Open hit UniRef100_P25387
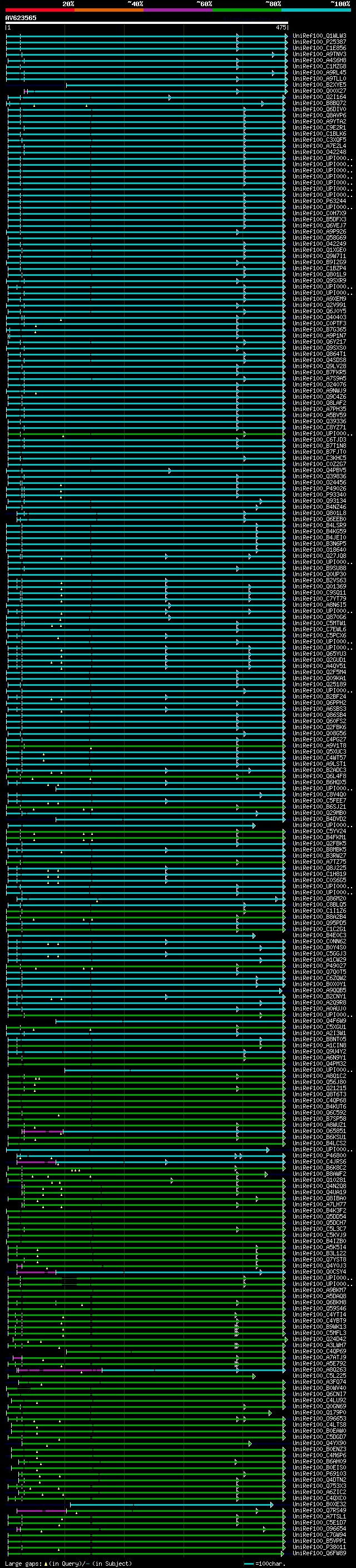This screenshot has width=356, height=1568. click(319, 42)
